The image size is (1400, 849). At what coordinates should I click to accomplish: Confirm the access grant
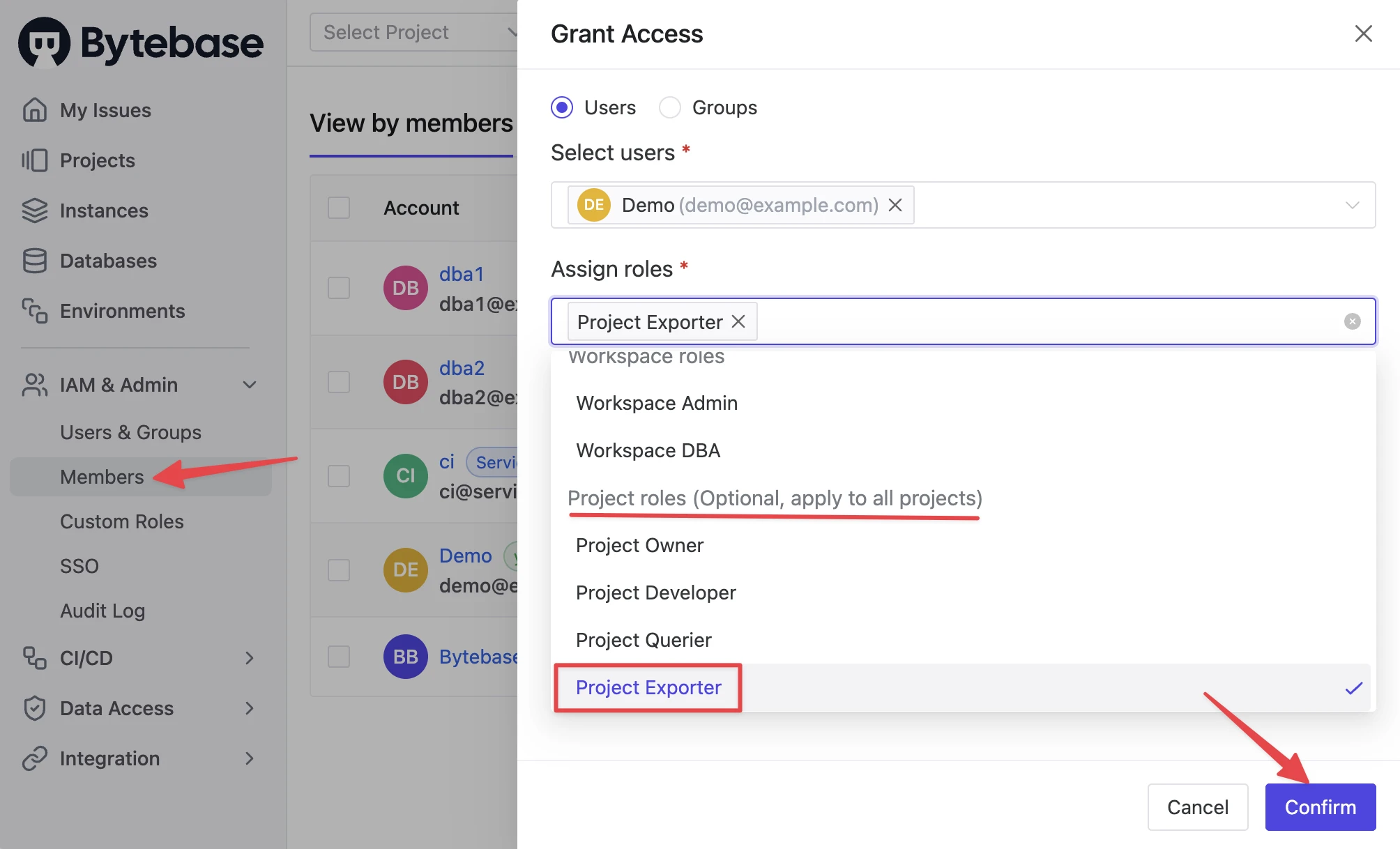1321,807
